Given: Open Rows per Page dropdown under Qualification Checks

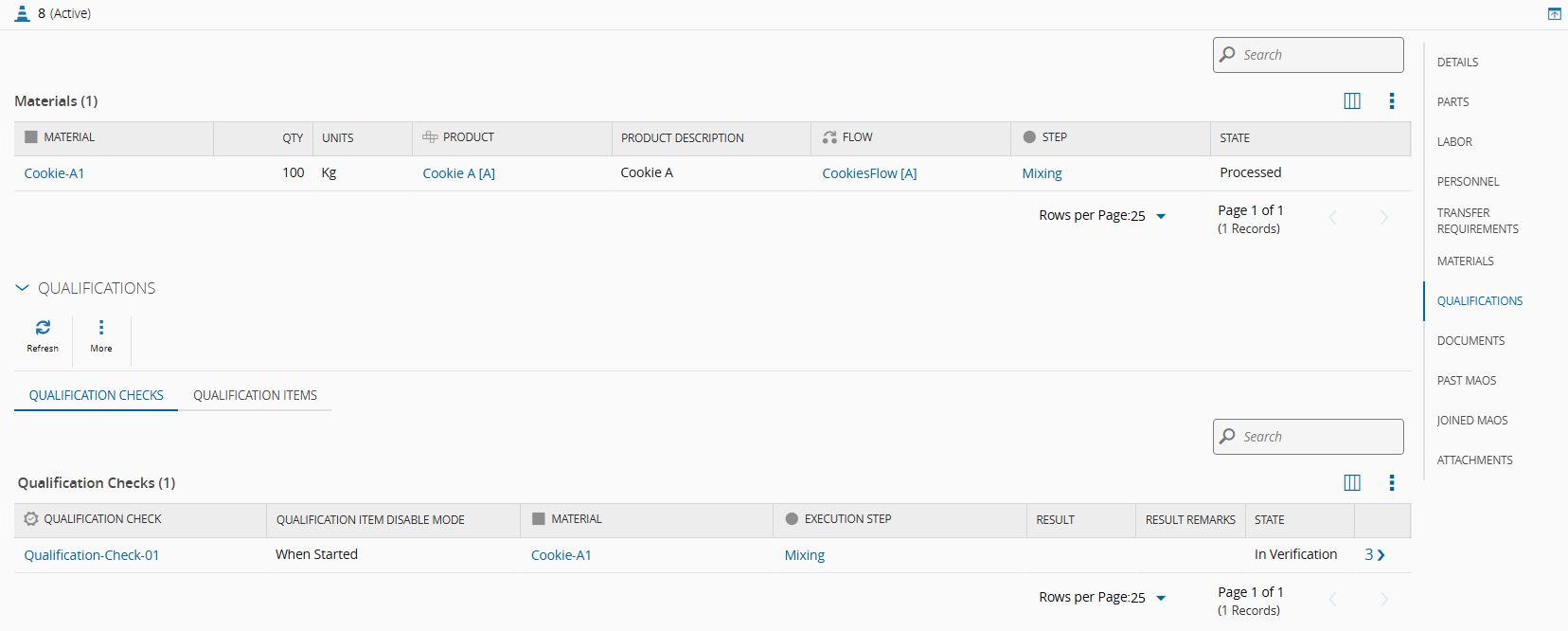Looking at the screenshot, I should tap(1161, 598).
